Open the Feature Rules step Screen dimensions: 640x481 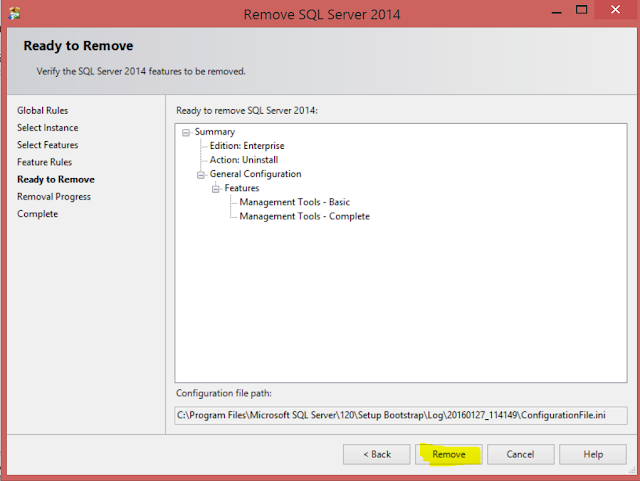pyautogui.click(x=44, y=162)
